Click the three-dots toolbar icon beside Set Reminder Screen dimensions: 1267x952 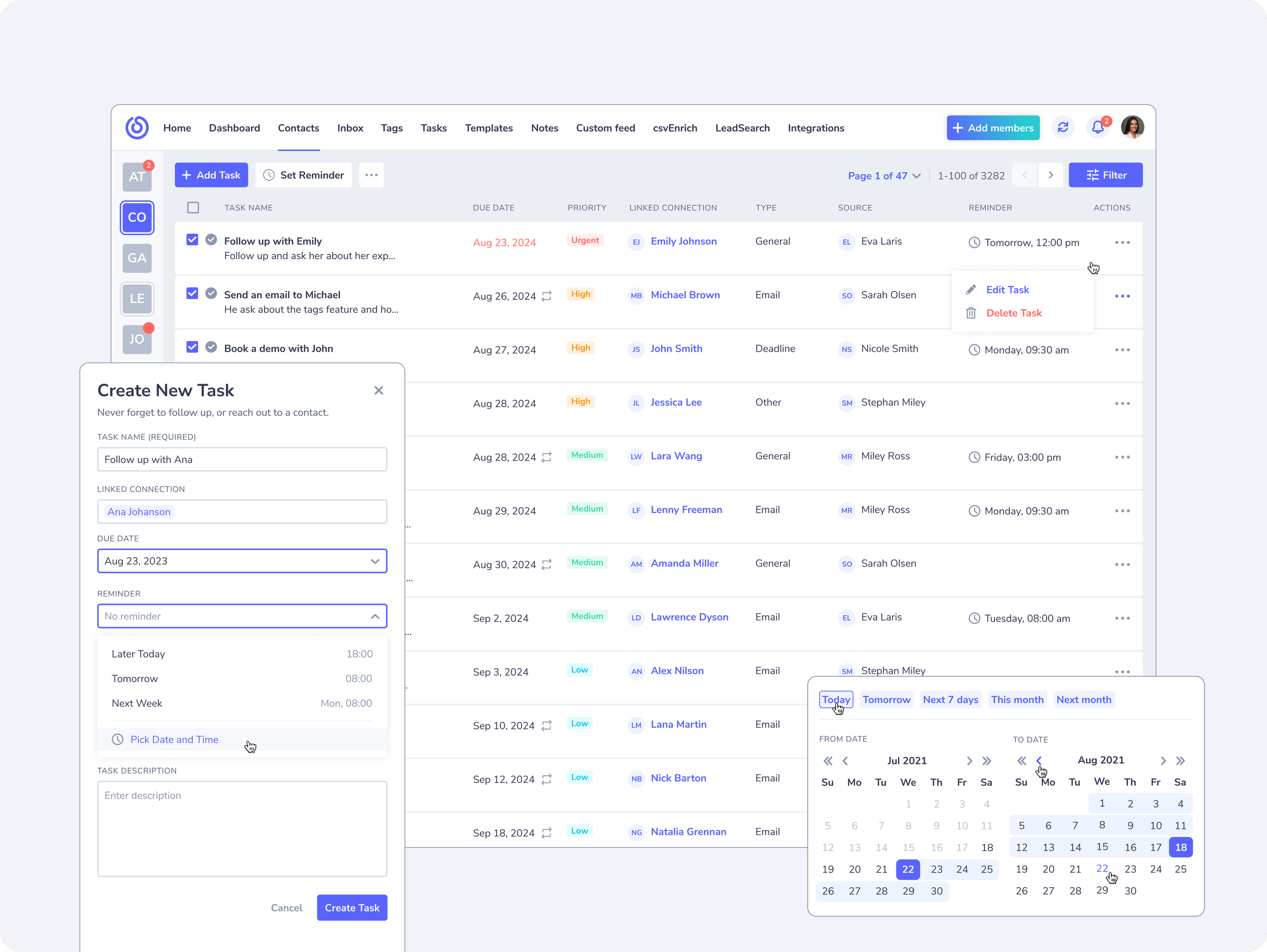[371, 175]
